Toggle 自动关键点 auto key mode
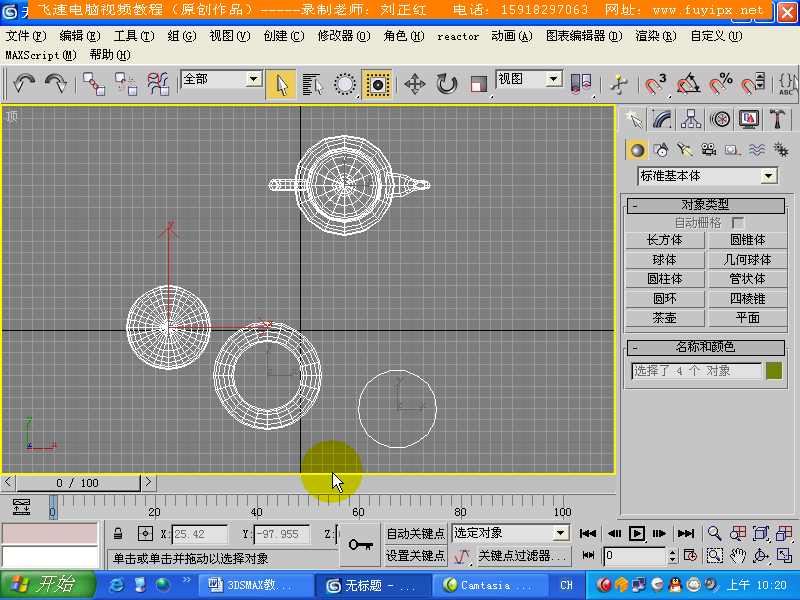Screen dimensions: 800x600 [x=416, y=534]
